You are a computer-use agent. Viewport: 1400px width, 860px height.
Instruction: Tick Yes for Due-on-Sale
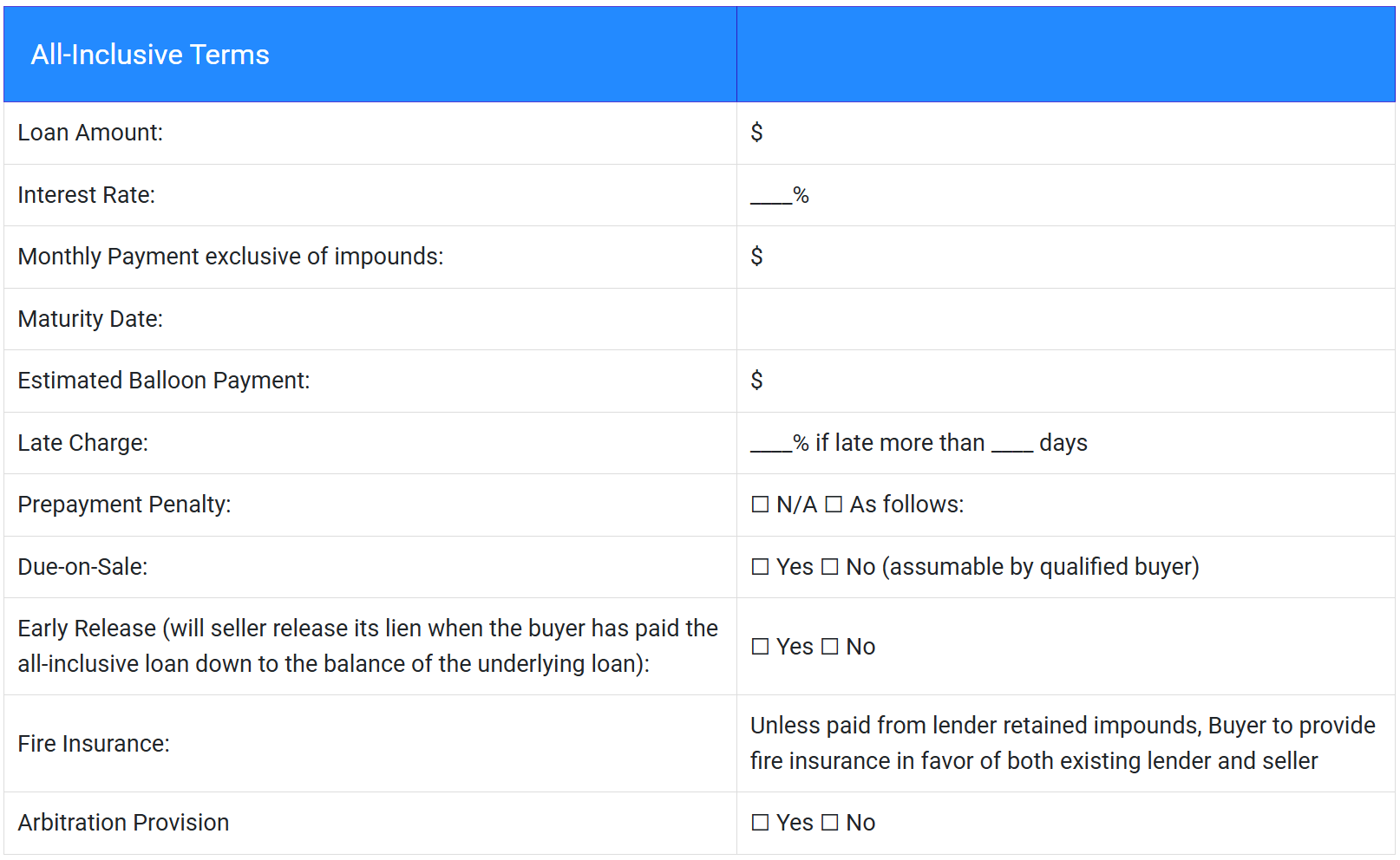760,567
